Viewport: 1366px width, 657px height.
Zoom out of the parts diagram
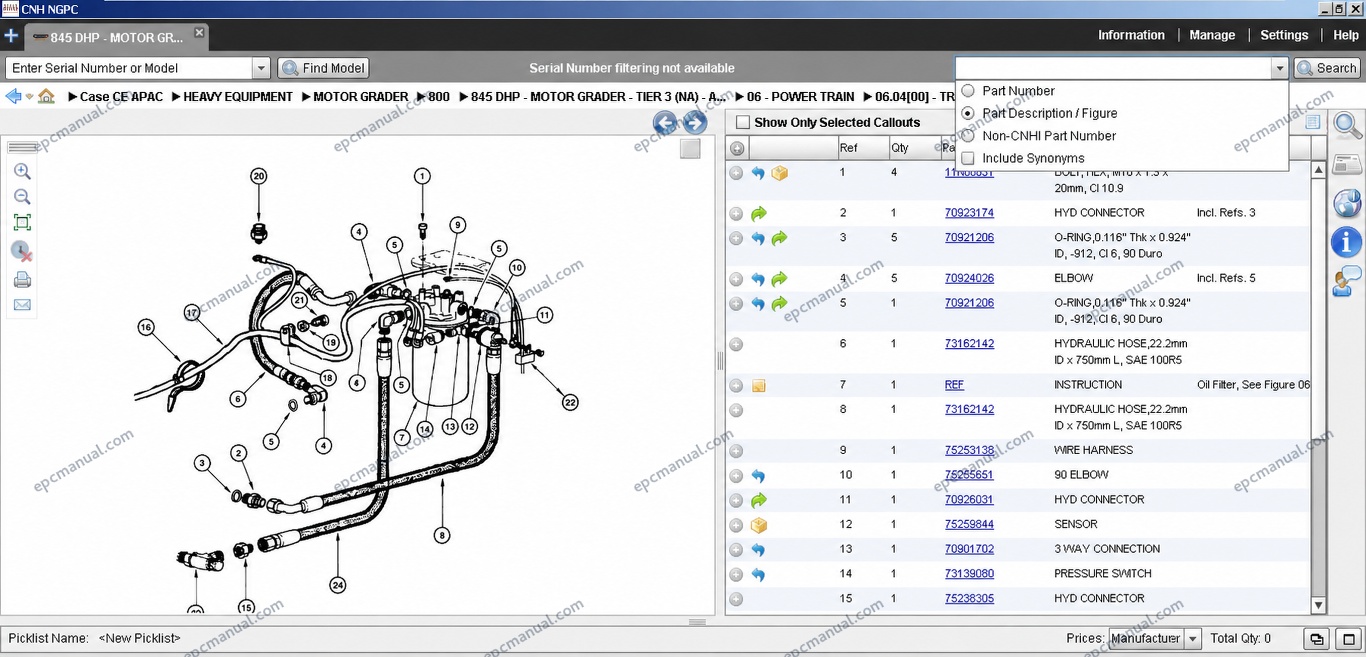[x=22, y=197]
